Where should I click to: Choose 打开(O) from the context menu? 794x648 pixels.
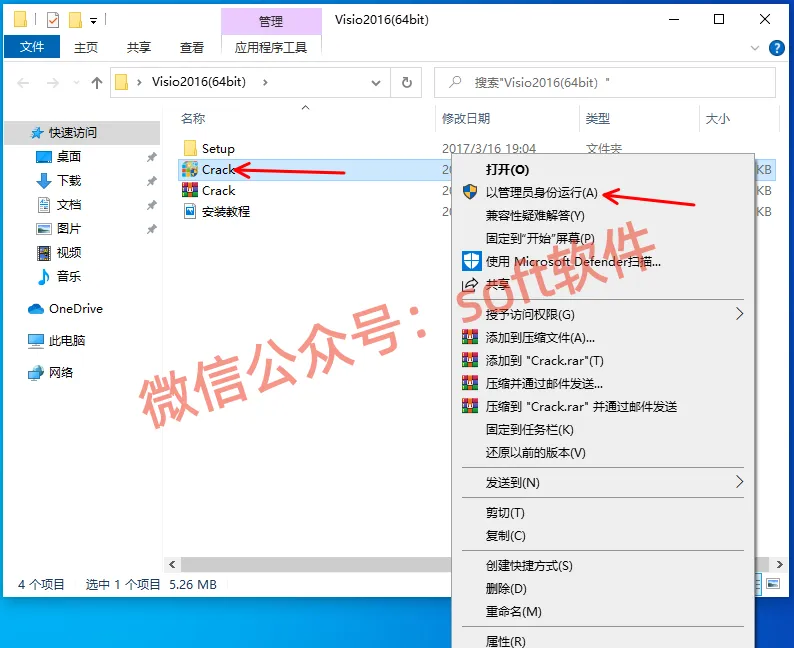[507, 170]
